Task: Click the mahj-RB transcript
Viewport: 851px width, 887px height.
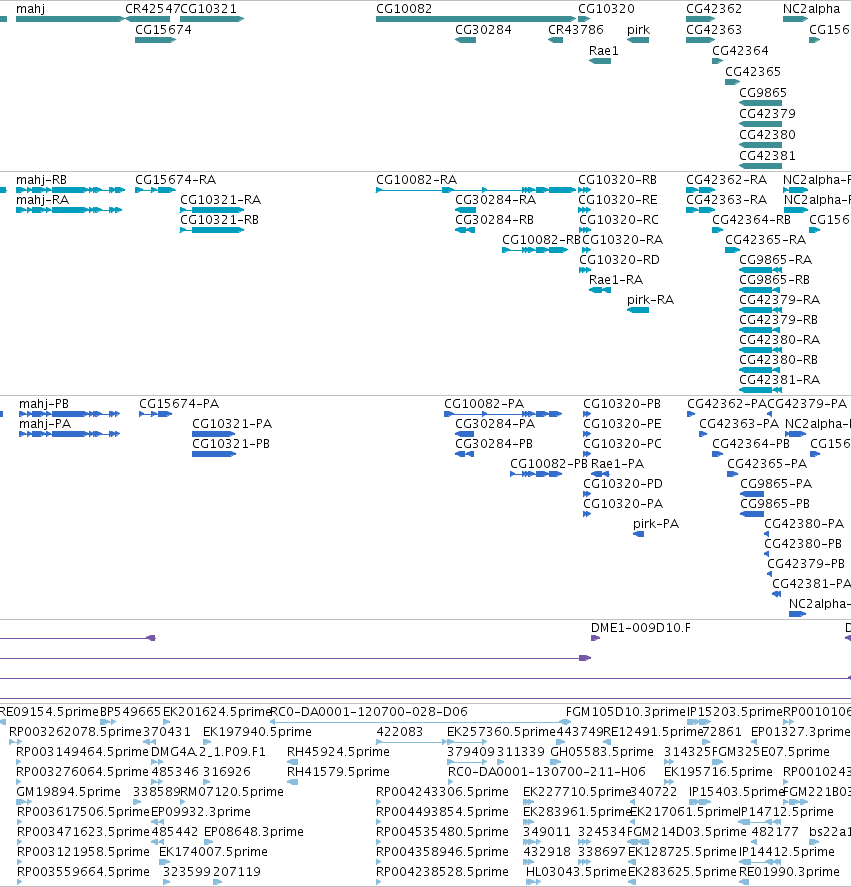Action: pyautogui.click(x=70, y=190)
